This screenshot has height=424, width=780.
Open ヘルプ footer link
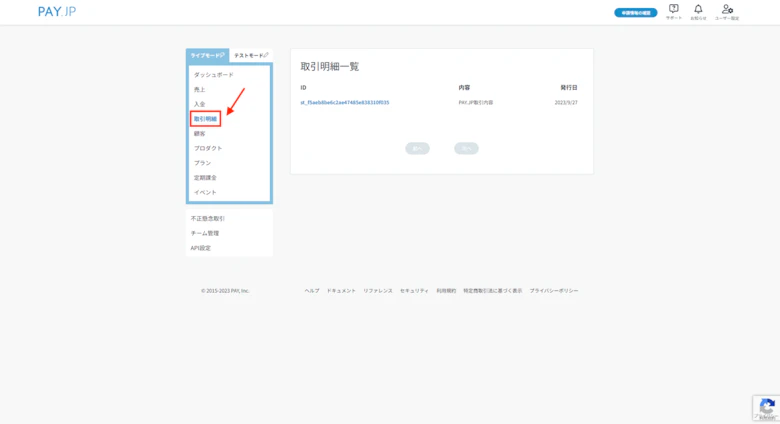(x=312, y=291)
